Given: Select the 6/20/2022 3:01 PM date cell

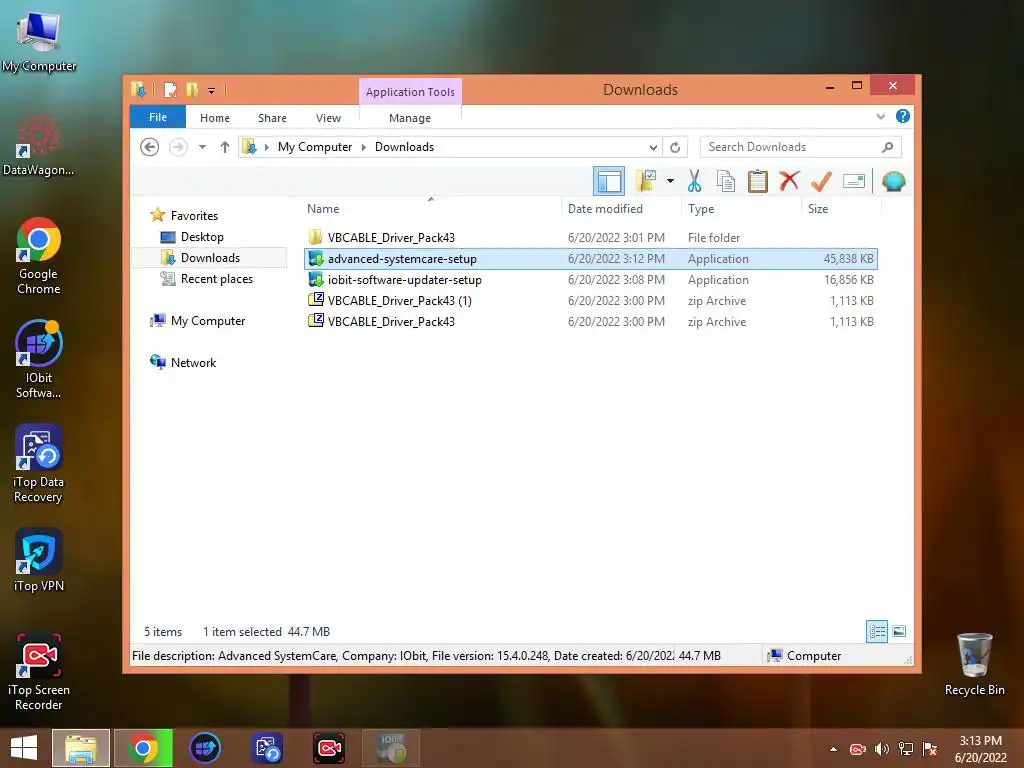Looking at the screenshot, I should click(616, 238).
